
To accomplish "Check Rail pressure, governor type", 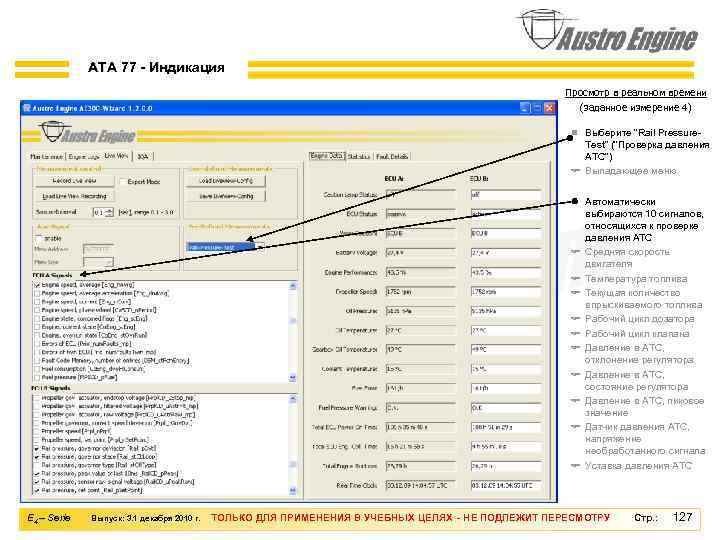I will click(37, 465).
